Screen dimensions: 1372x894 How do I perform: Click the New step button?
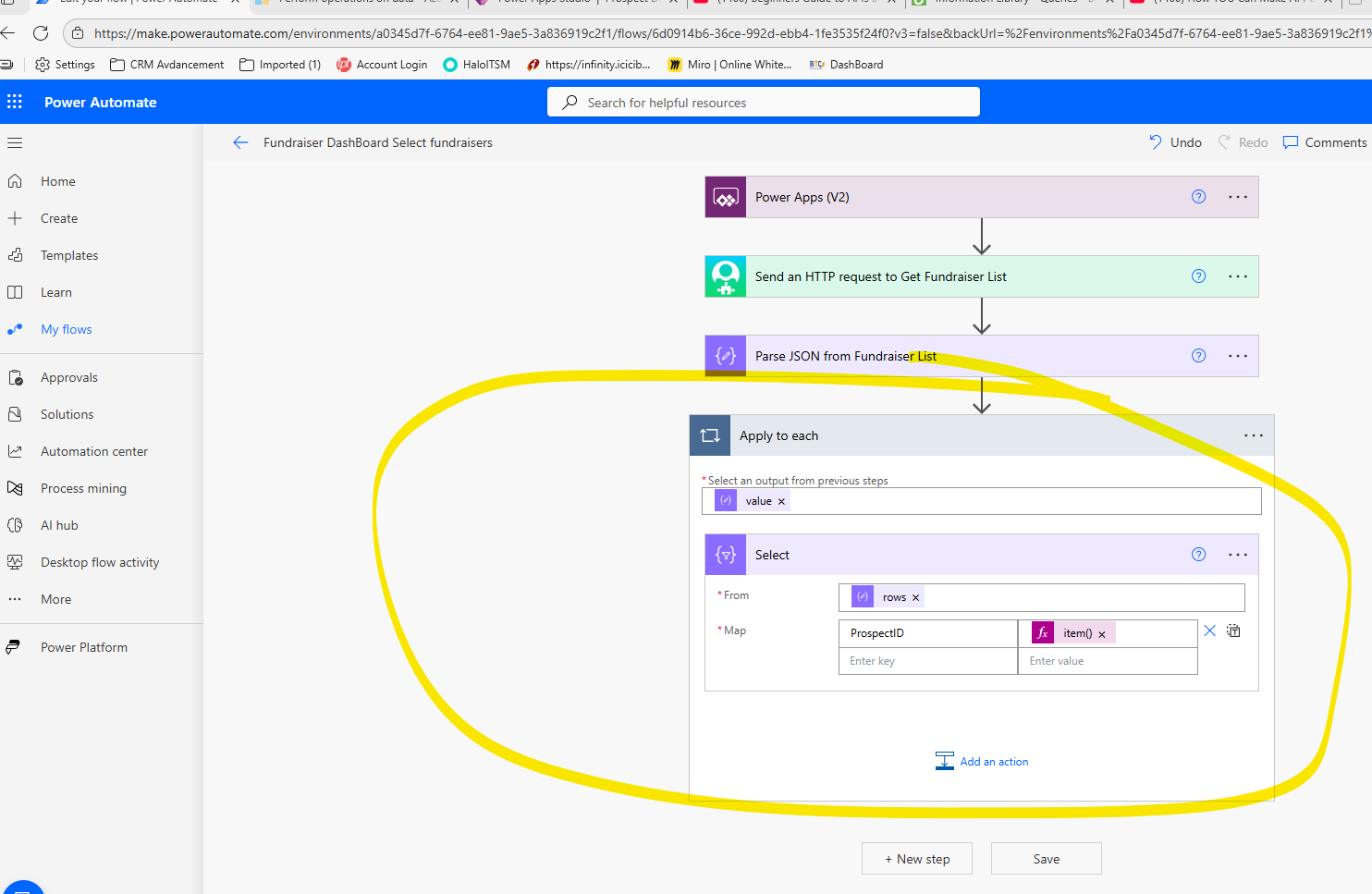click(x=917, y=859)
